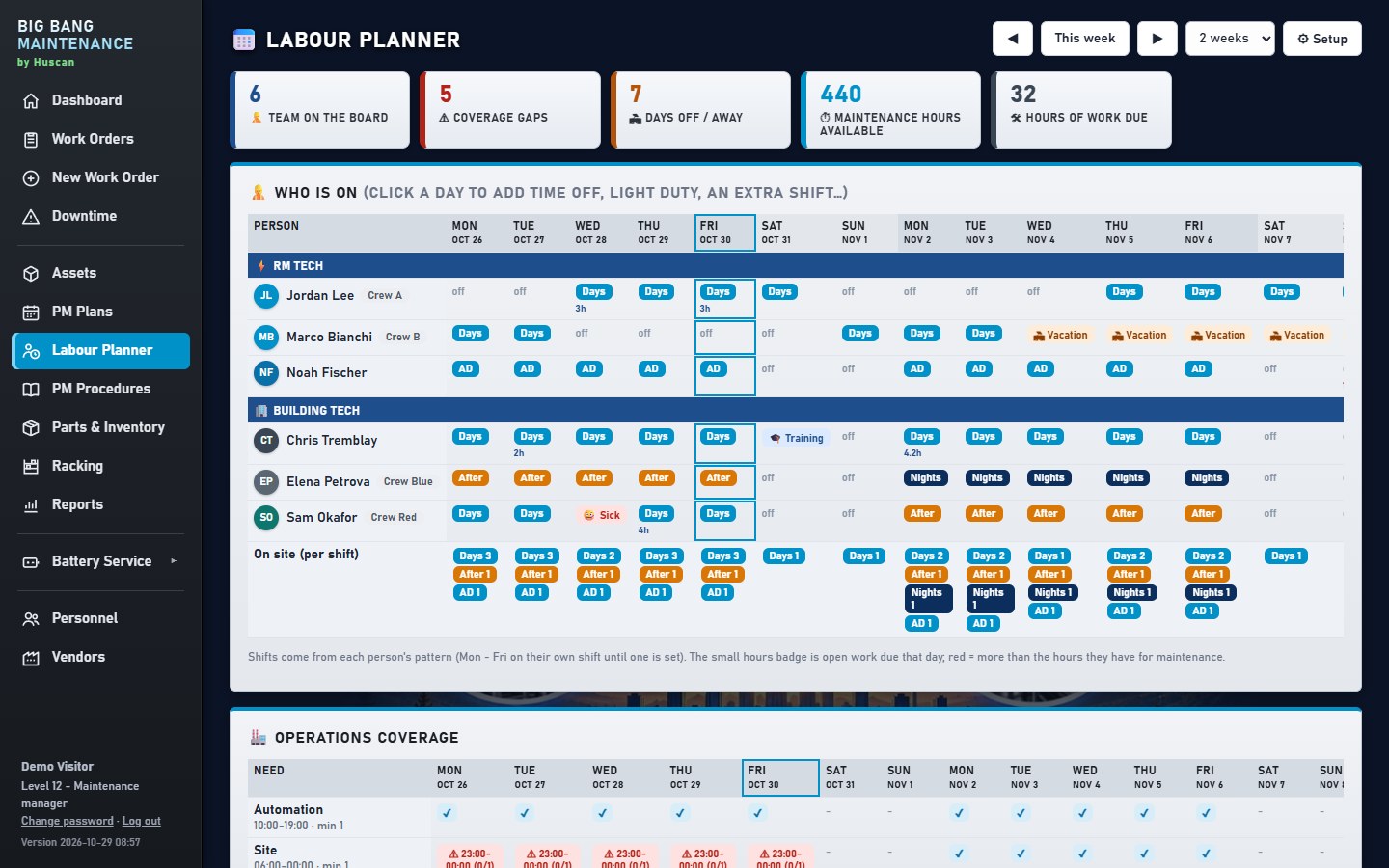Go to previous week with left arrow
Screen dimensions: 1389x868
(1013, 39)
